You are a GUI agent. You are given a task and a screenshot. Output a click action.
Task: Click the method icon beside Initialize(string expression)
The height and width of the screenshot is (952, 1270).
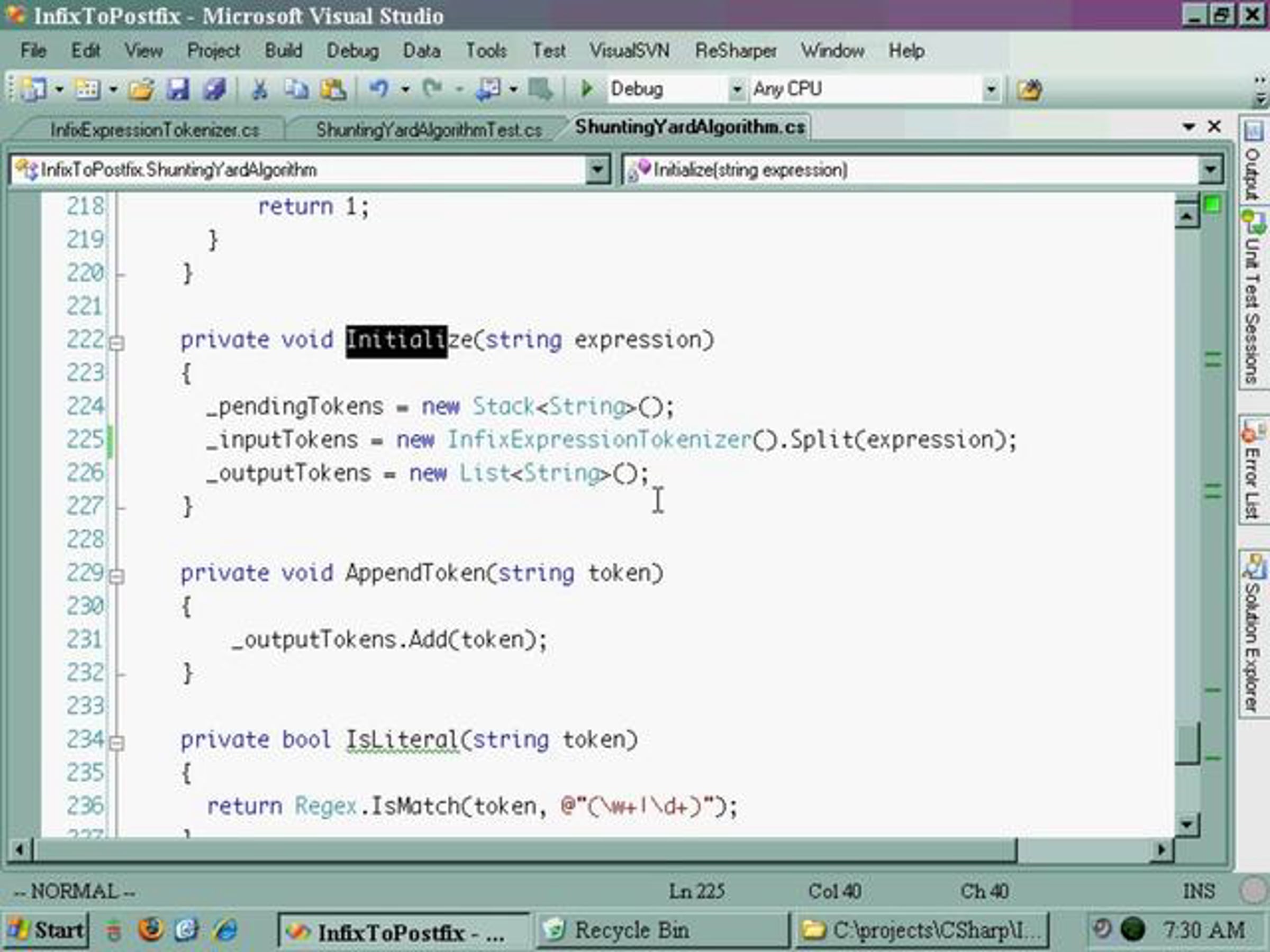pos(639,170)
